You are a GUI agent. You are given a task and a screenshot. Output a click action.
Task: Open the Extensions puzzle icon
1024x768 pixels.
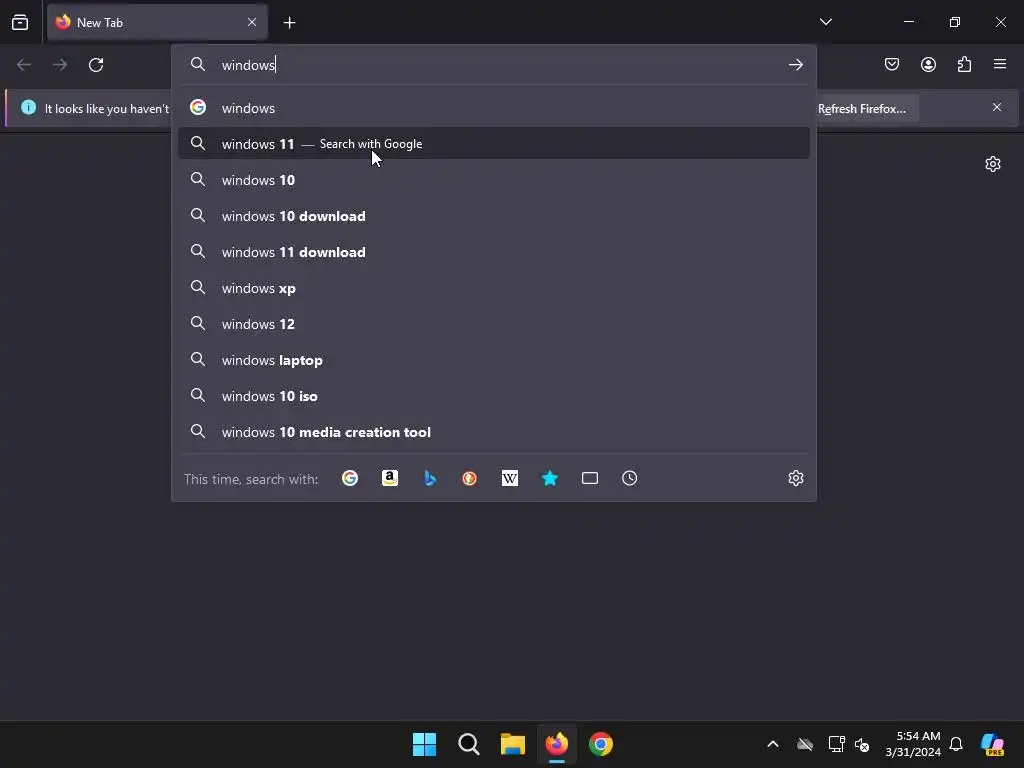tap(964, 65)
